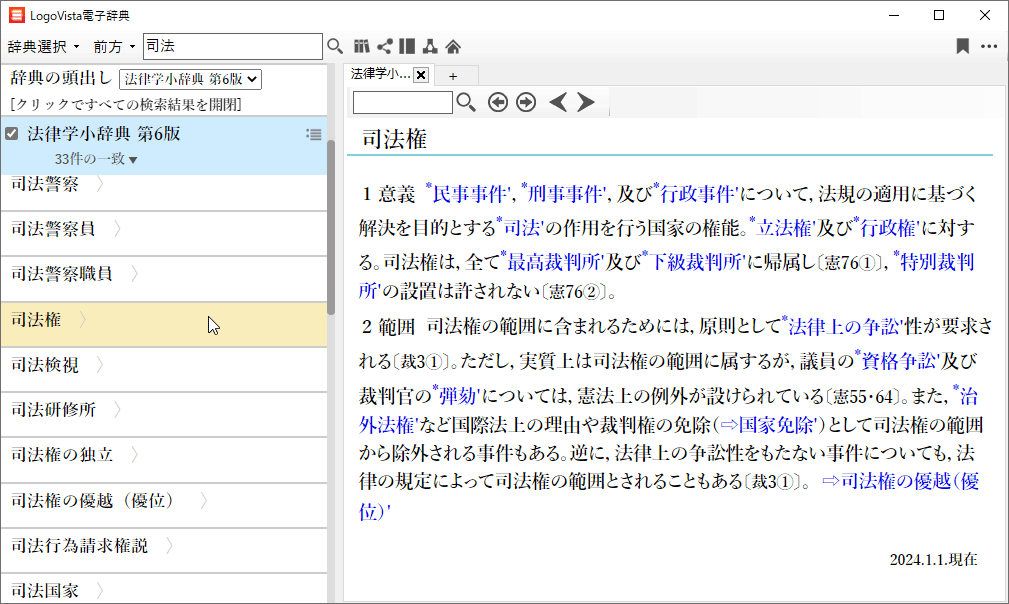Open the 辞典選択 dropdown menu

pos(43,47)
